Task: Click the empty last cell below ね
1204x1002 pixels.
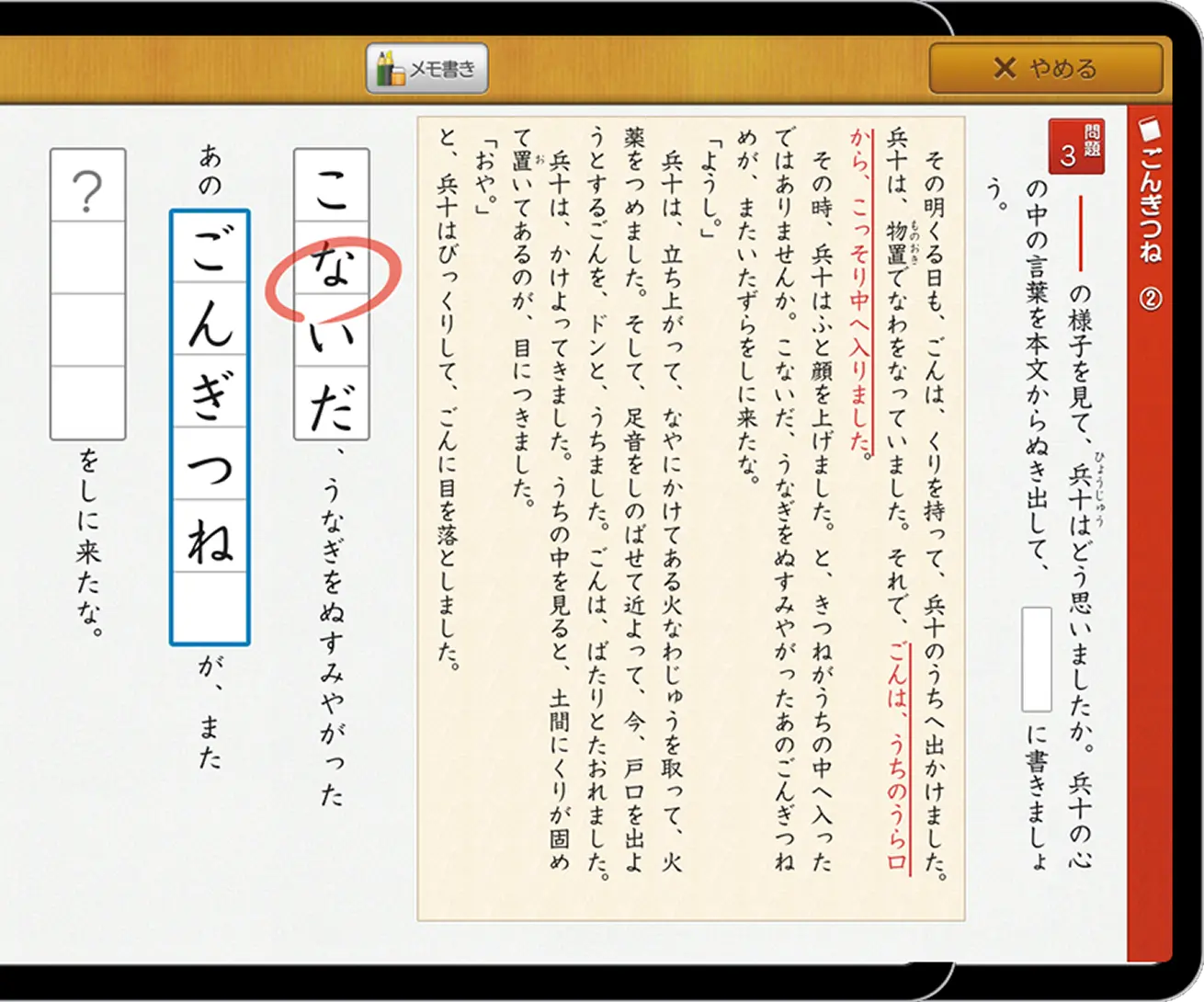Action: 210,607
